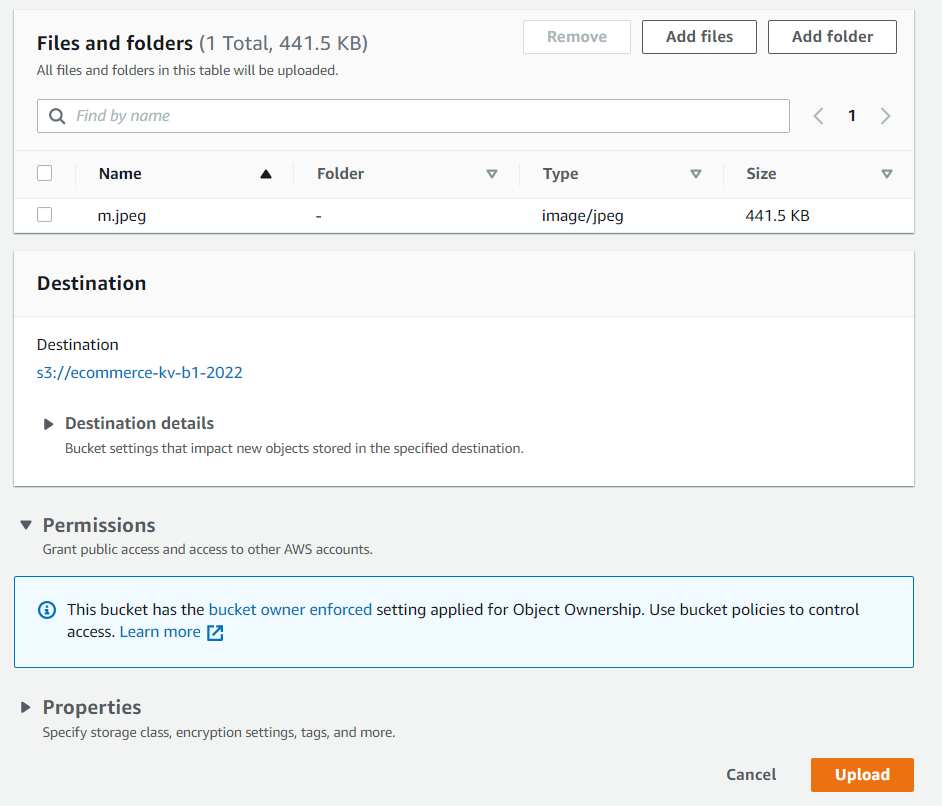Screen dimensions: 942x806
Task: Open the bucket owner enforced link
Action: [x=290, y=609]
